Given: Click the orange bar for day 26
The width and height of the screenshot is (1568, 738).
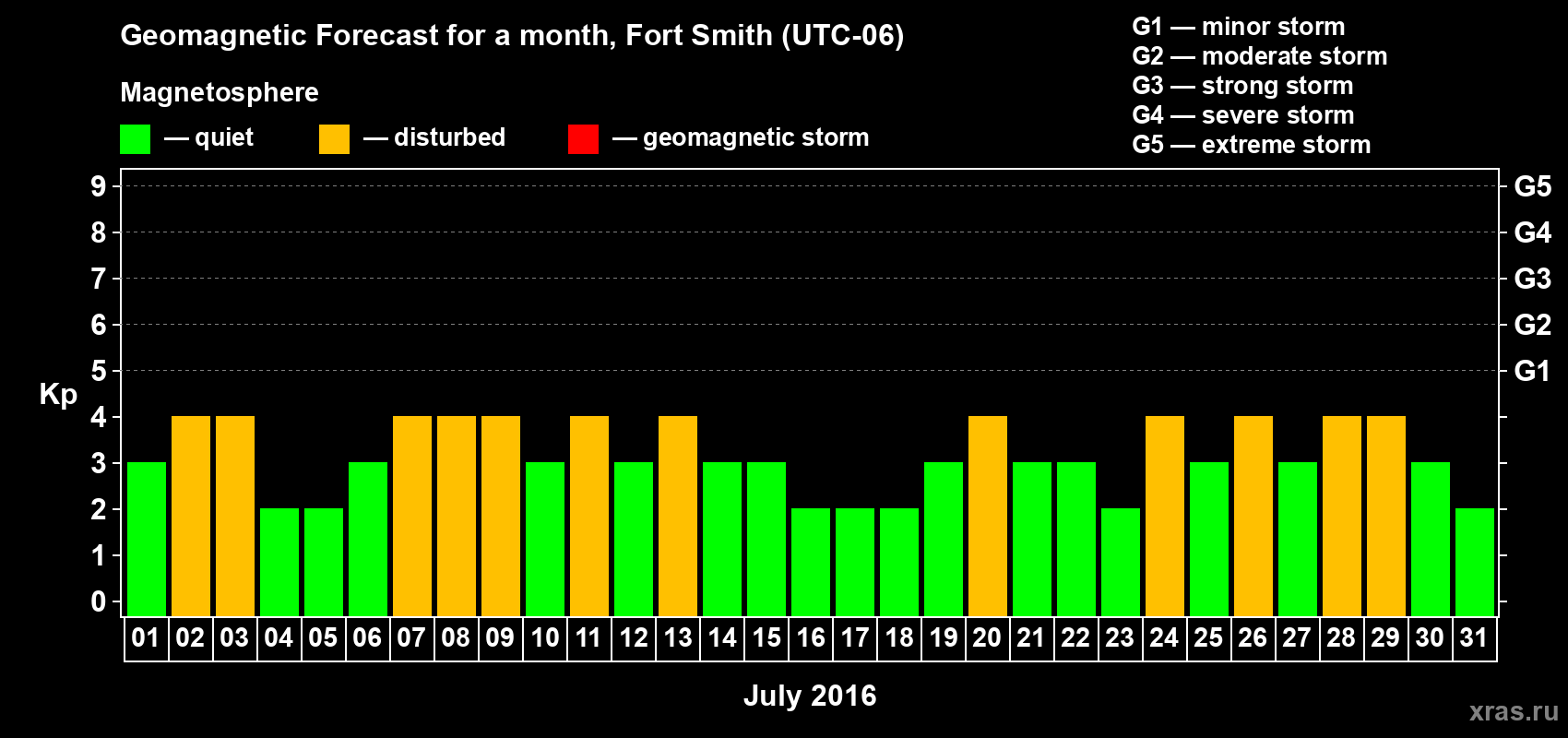Looking at the screenshot, I should pos(1253,517).
